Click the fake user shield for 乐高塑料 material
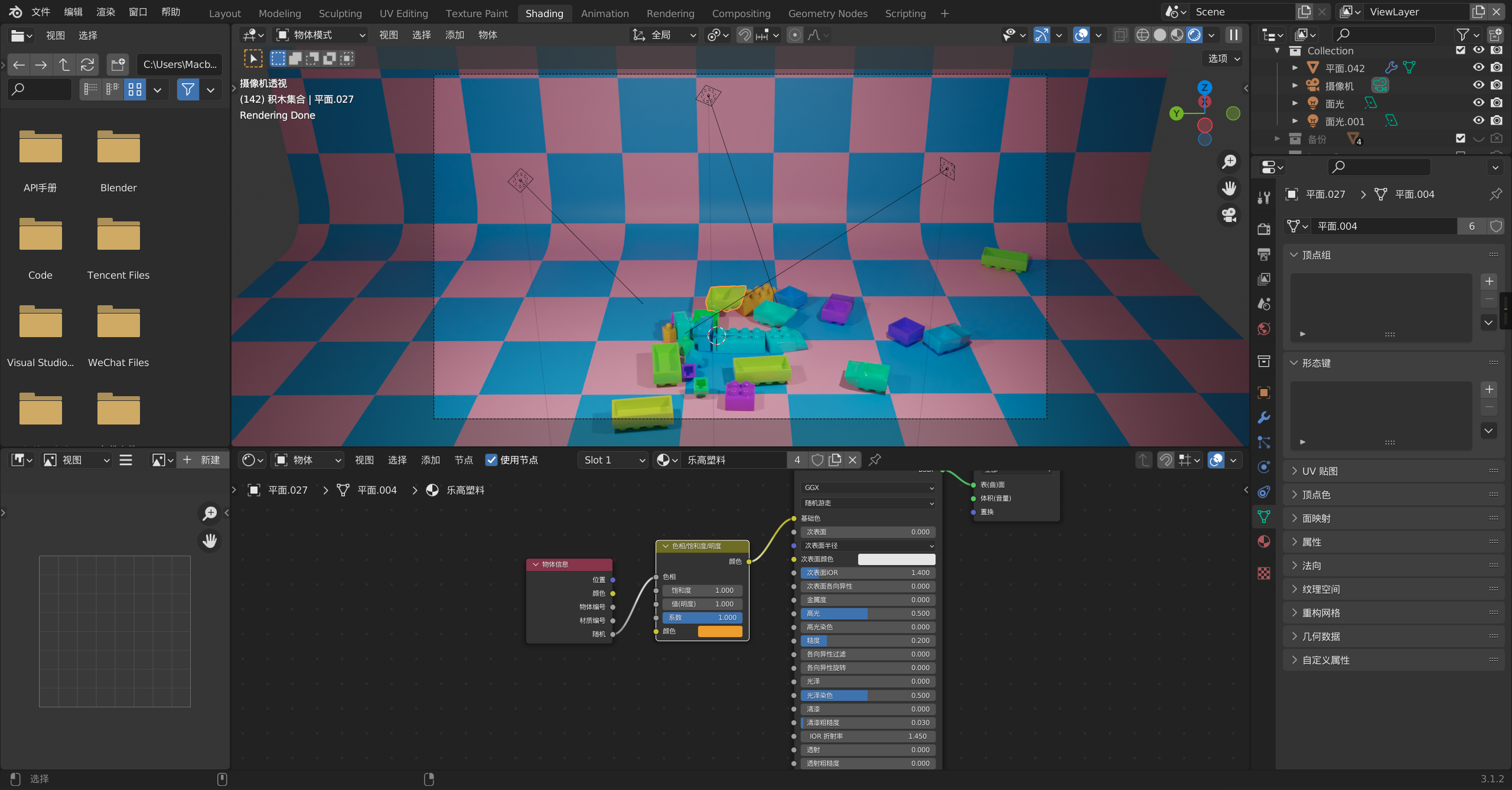The width and height of the screenshot is (1512, 790). (x=817, y=460)
